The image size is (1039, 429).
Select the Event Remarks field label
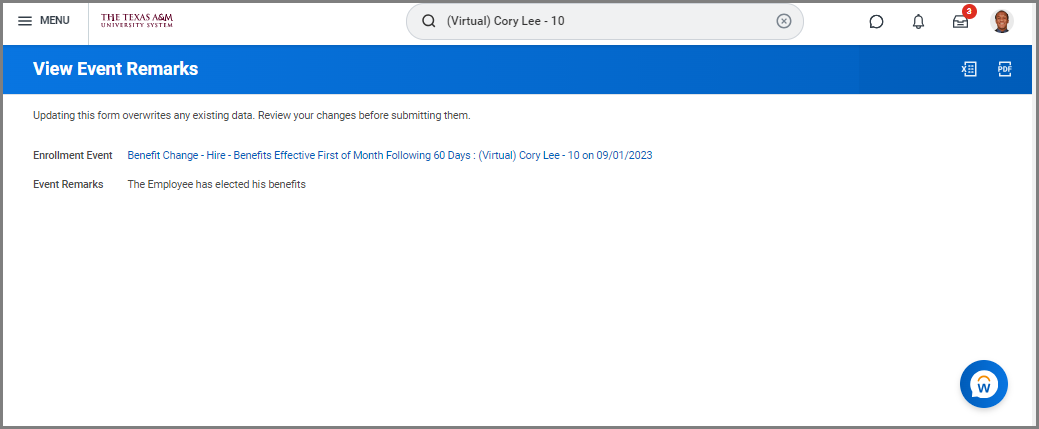68,184
